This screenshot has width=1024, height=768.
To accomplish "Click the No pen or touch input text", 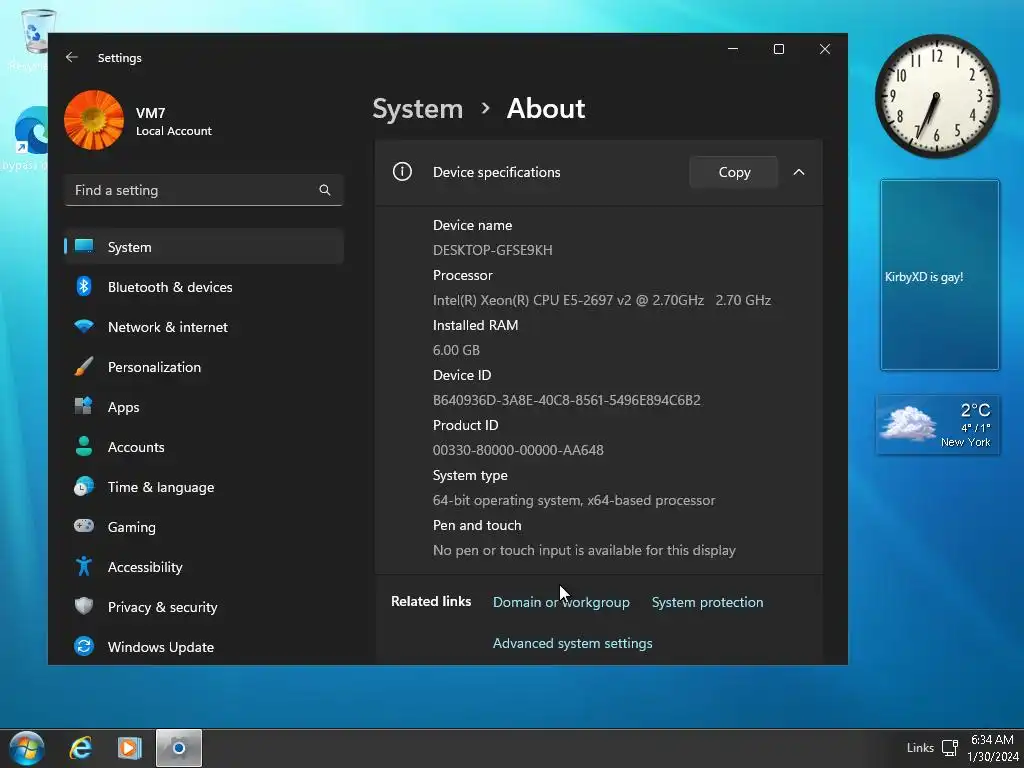I will (x=584, y=551).
